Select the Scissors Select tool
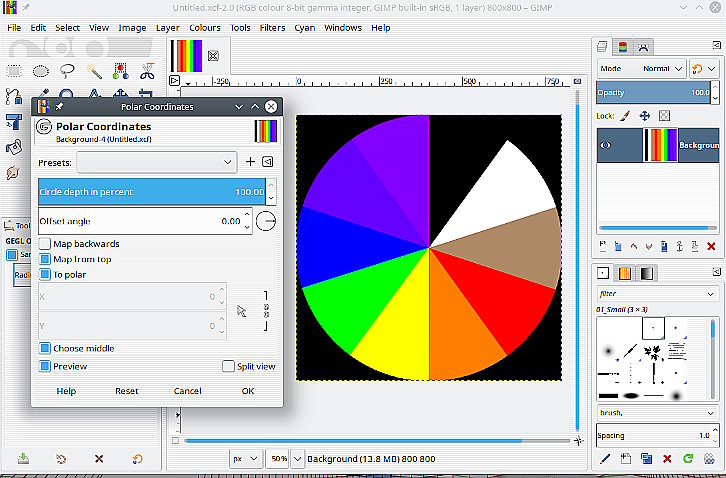 click(x=146, y=71)
